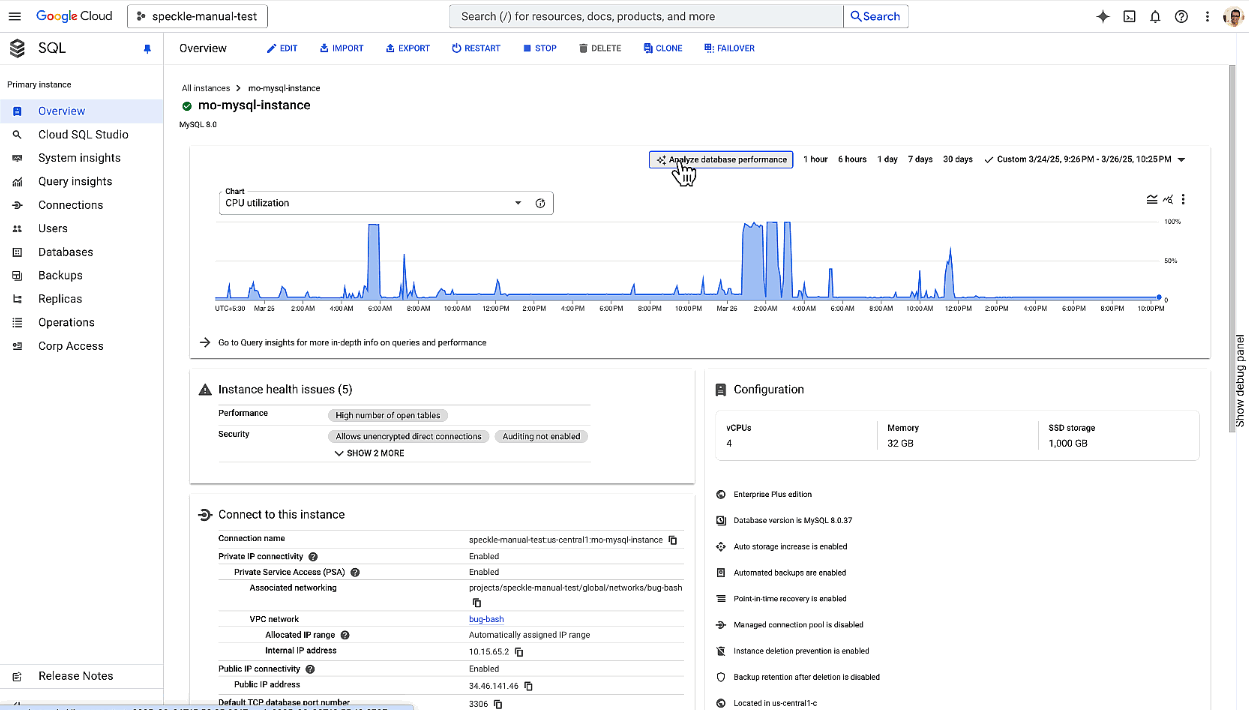Open the chart three-dot more options
The height and width of the screenshot is (710, 1249).
1183,199
